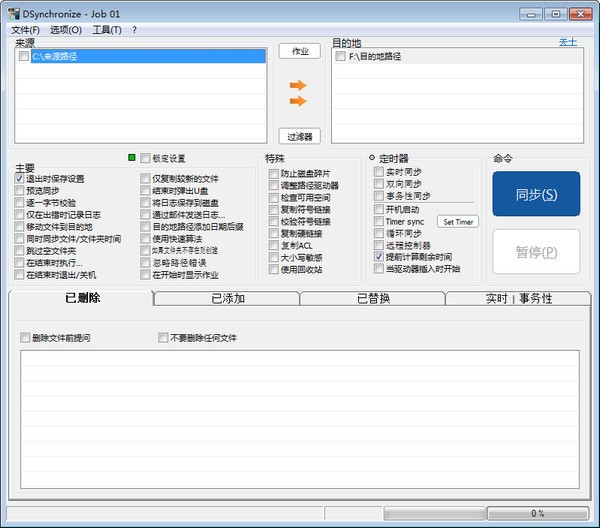Image resolution: width=600 pixels, height=528 pixels.
Task: Uncheck 退出时保存设置 option
Action: pos(20,178)
